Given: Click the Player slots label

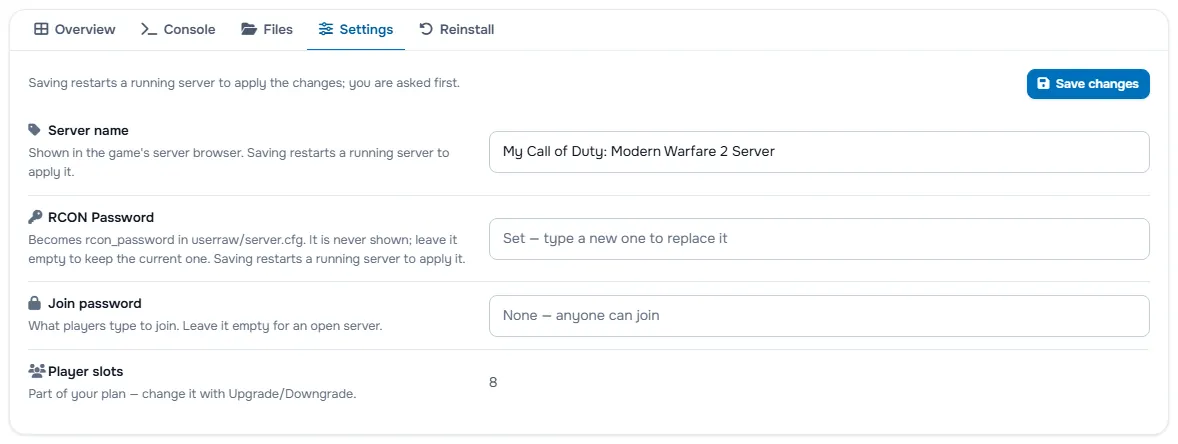Looking at the screenshot, I should pos(86,371).
